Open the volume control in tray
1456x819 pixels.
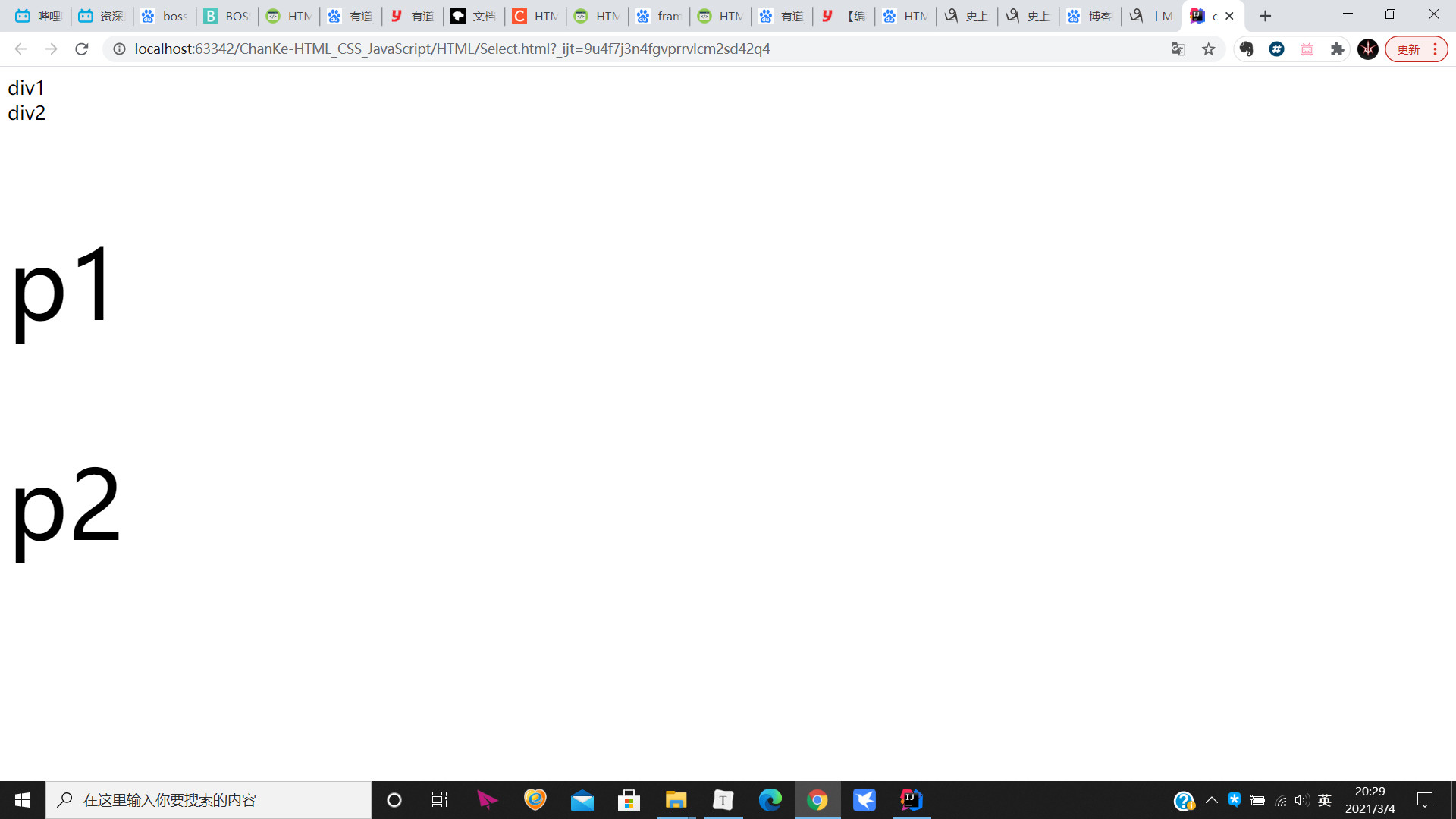click(x=1302, y=800)
